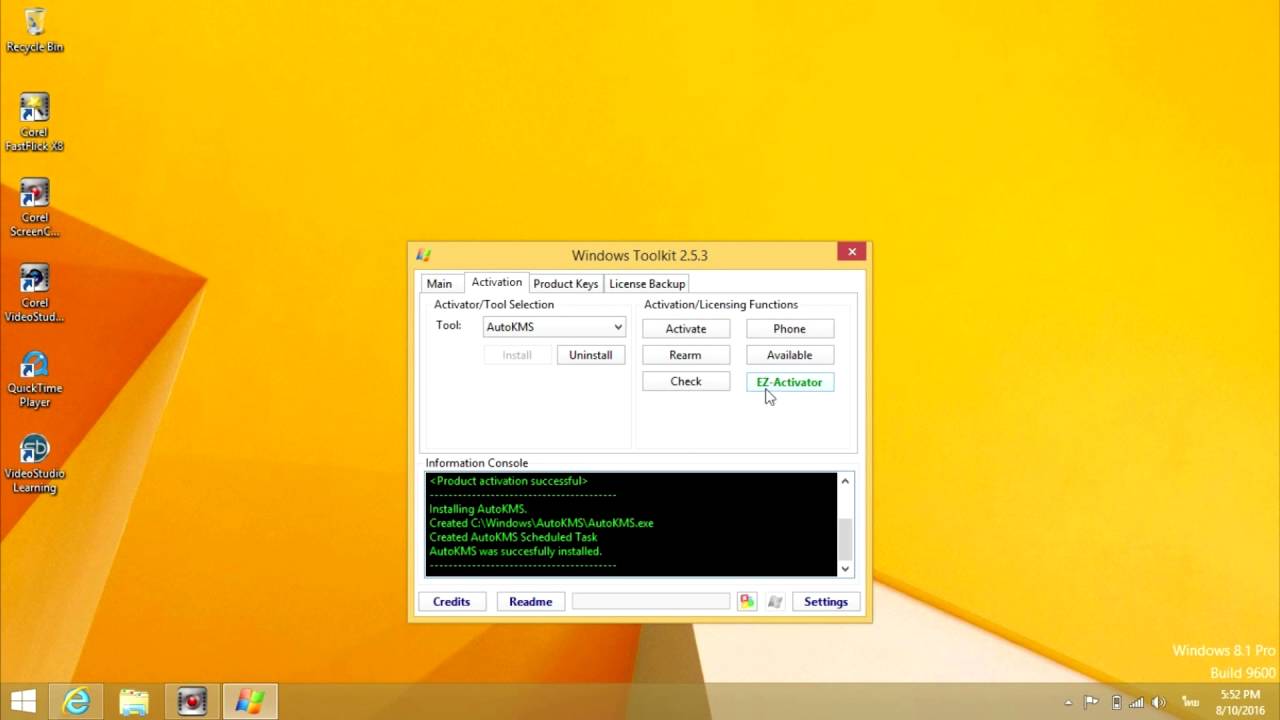
Task: Click the Available button
Action: click(x=789, y=355)
